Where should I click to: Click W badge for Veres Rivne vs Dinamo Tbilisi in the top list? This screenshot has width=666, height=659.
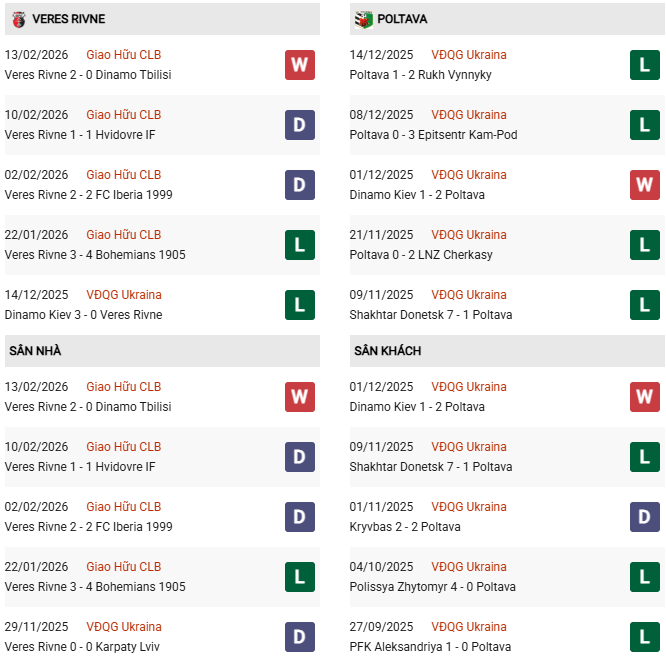point(299,65)
